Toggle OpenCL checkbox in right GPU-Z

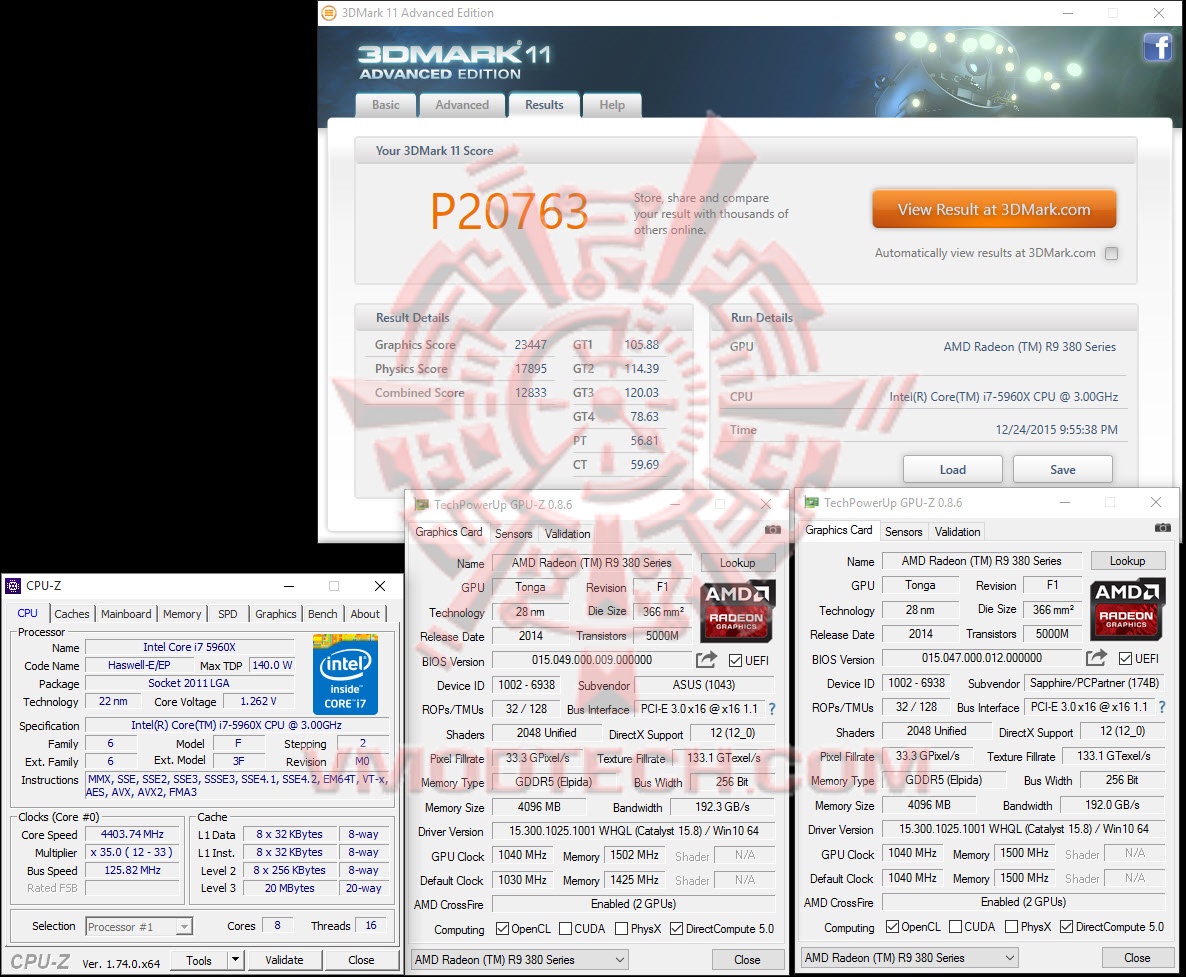click(x=893, y=926)
